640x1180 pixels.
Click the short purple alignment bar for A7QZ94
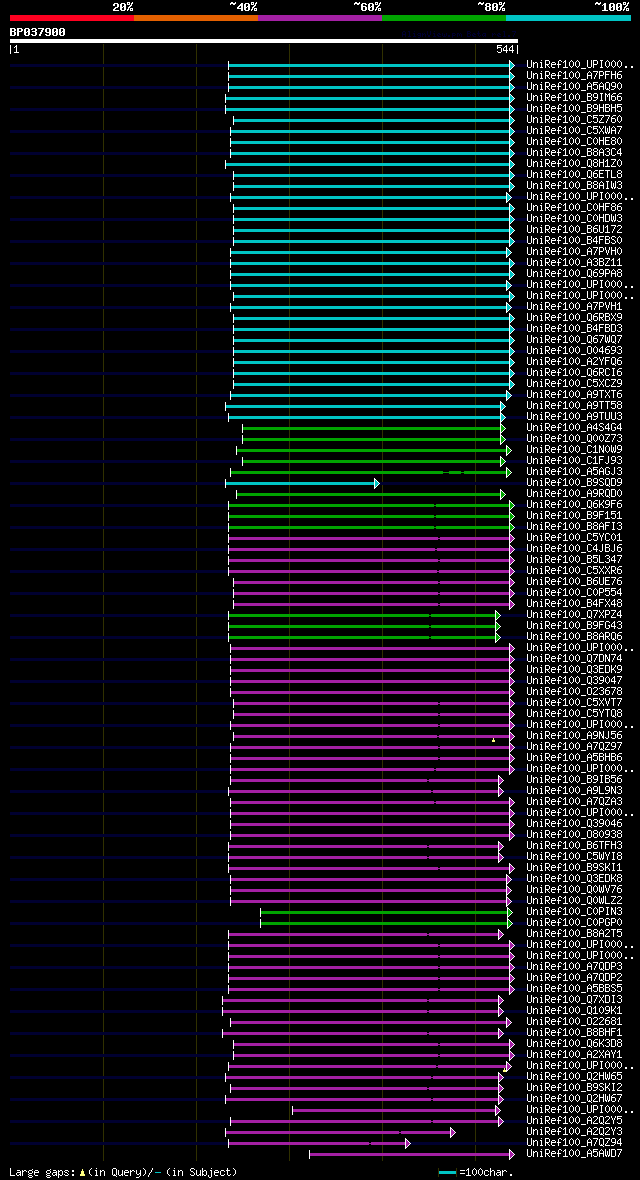(x=319, y=1143)
